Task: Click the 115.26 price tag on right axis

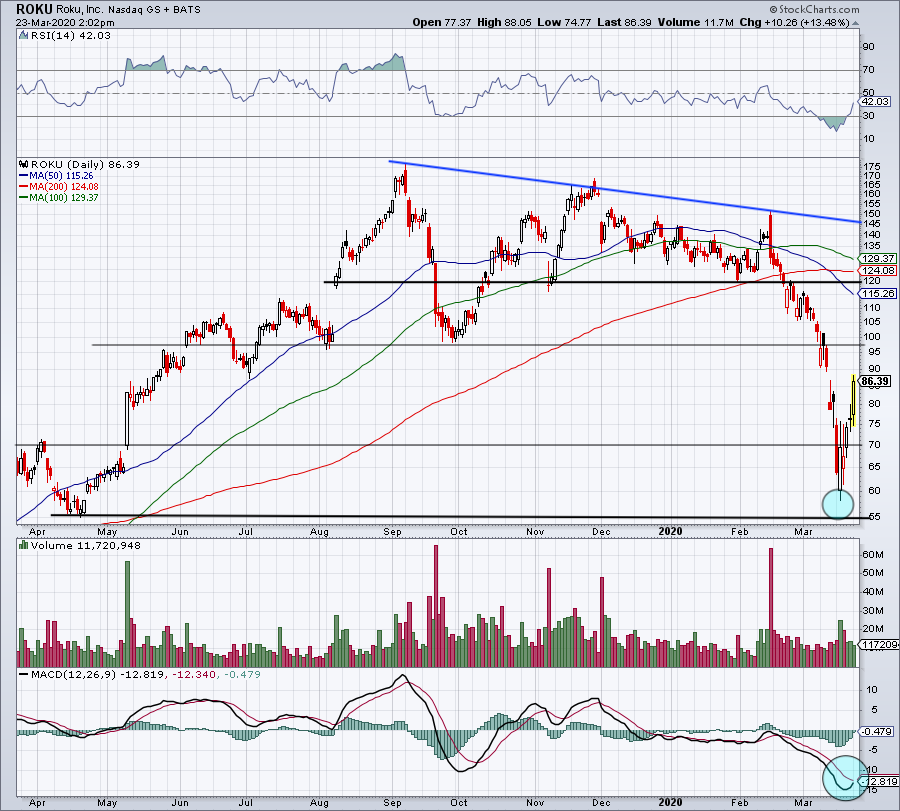Action: click(x=878, y=293)
